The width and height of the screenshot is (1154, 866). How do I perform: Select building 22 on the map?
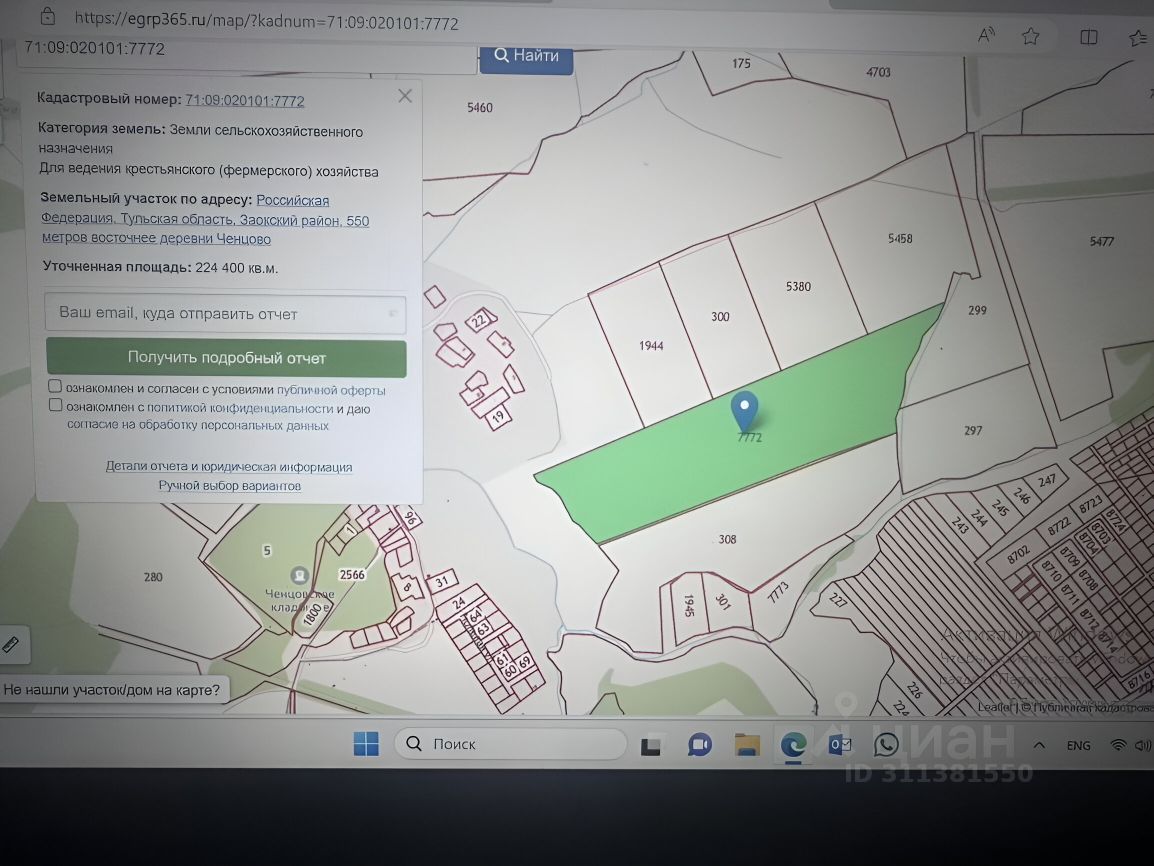click(479, 321)
